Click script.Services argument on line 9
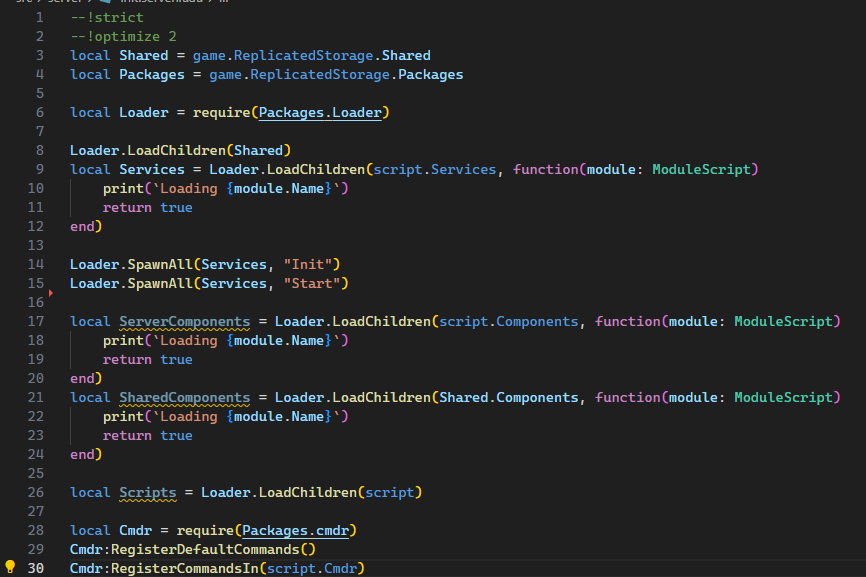This screenshot has width=866, height=577. pyautogui.click(x=435, y=170)
